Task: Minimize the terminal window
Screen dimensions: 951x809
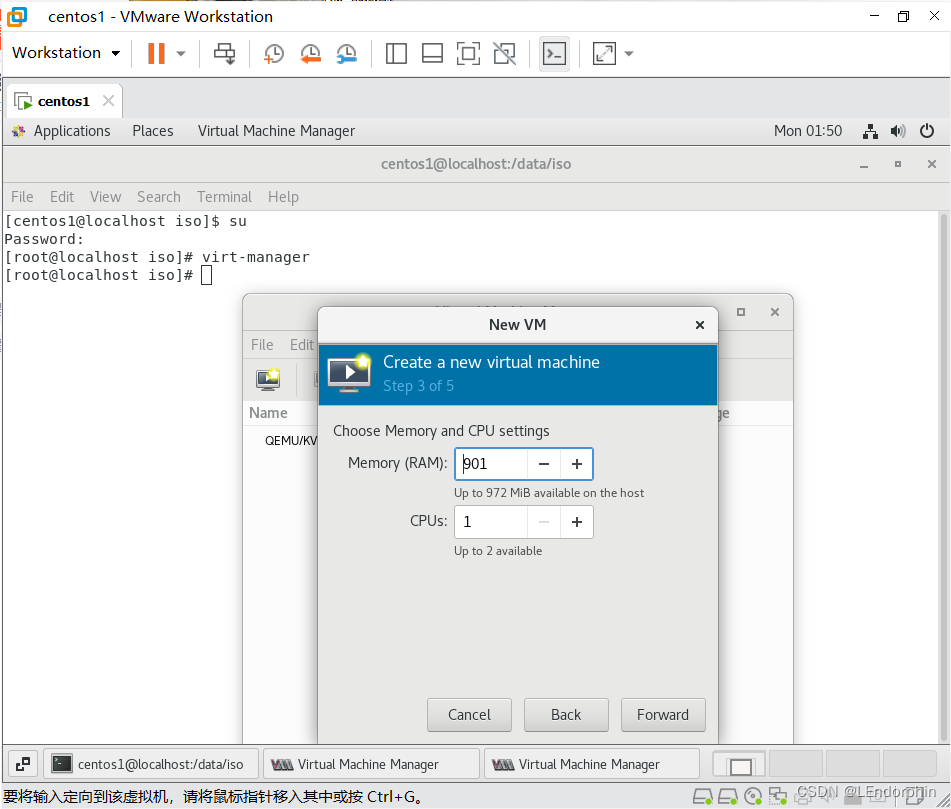Action: click(x=864, y=164)
